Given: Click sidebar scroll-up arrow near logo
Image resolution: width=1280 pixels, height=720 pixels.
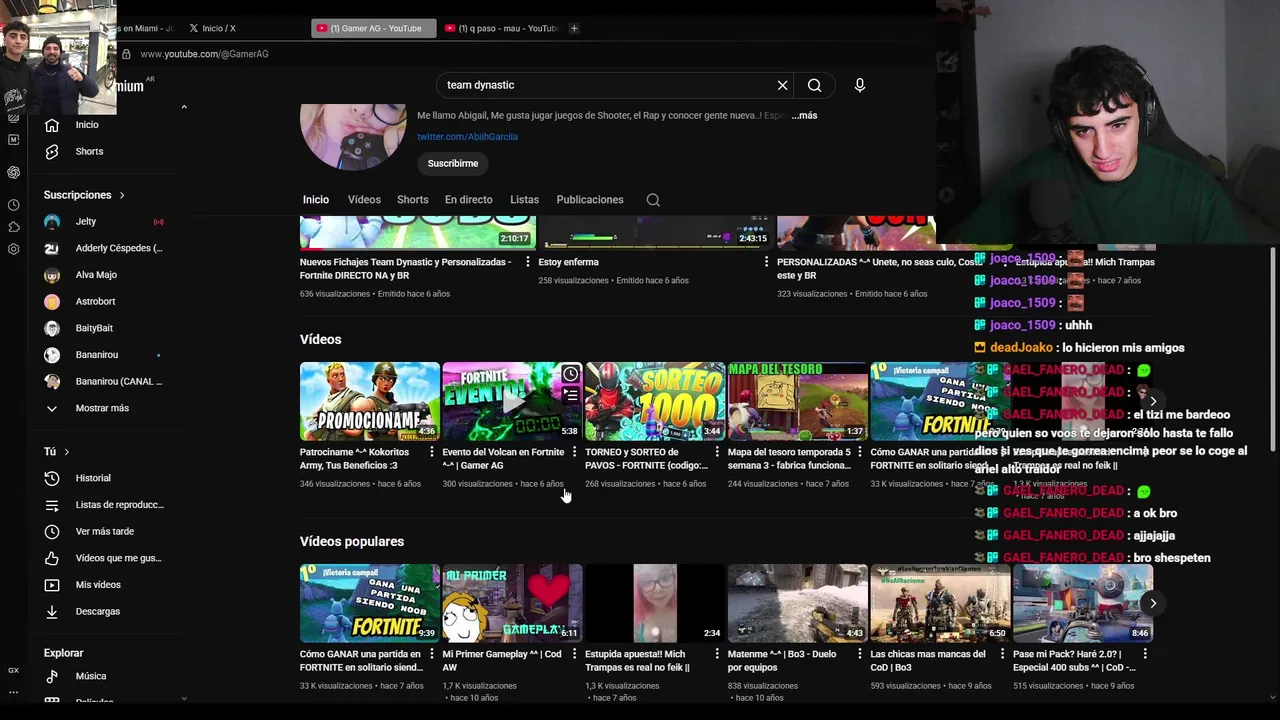Looking at the screenshot, I should [x=184, y=107].
